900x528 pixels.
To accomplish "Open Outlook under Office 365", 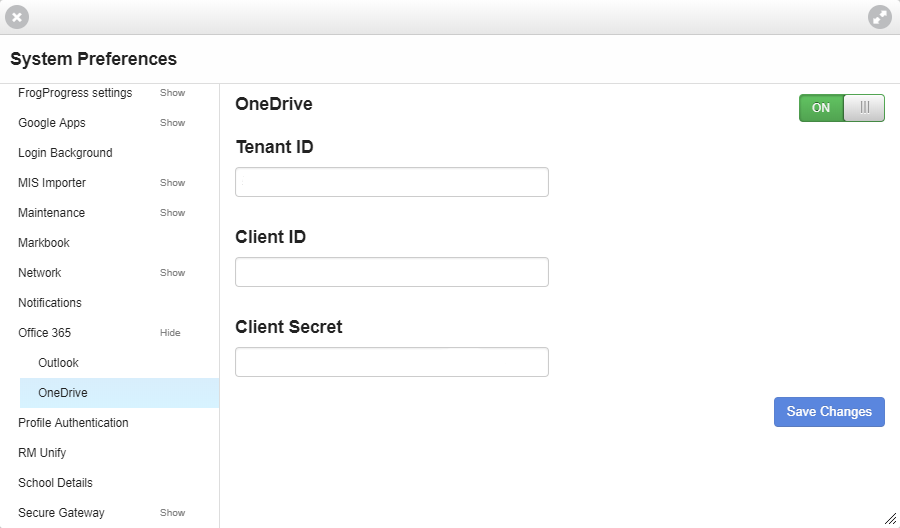I will click(x=59, y=363).
